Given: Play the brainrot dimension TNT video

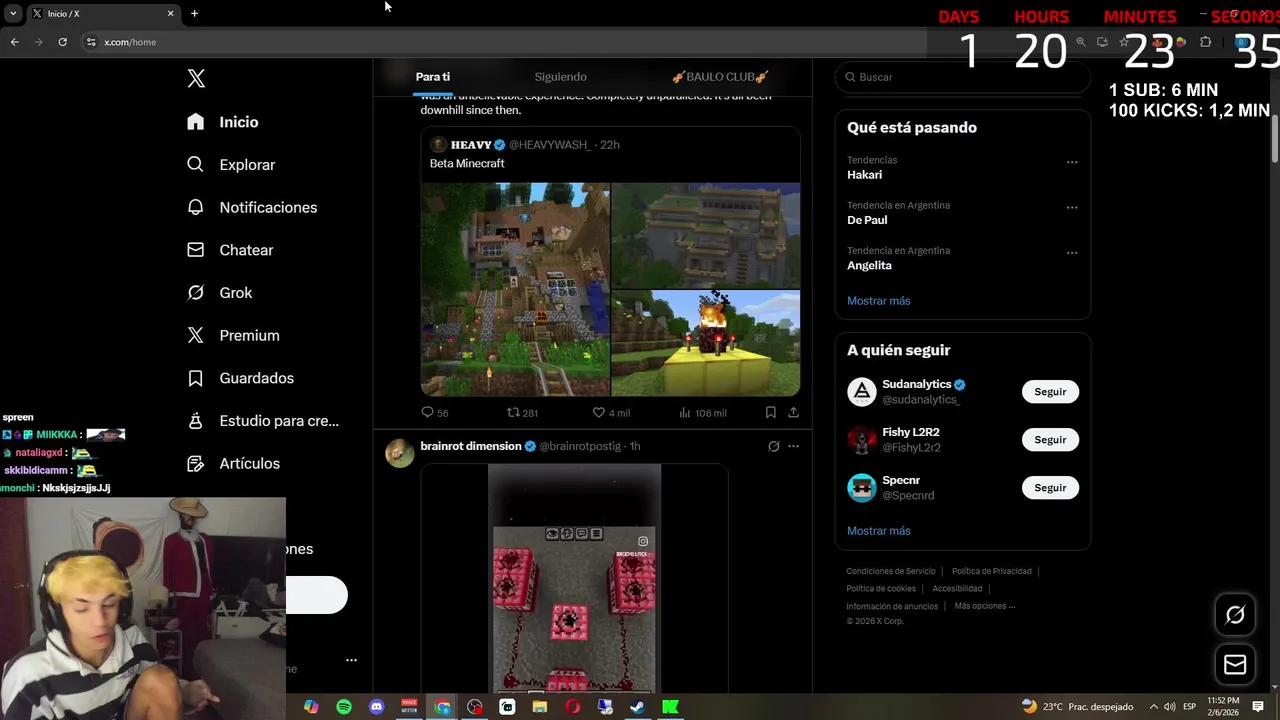Looking at the screenshot, I should (574, 578).
